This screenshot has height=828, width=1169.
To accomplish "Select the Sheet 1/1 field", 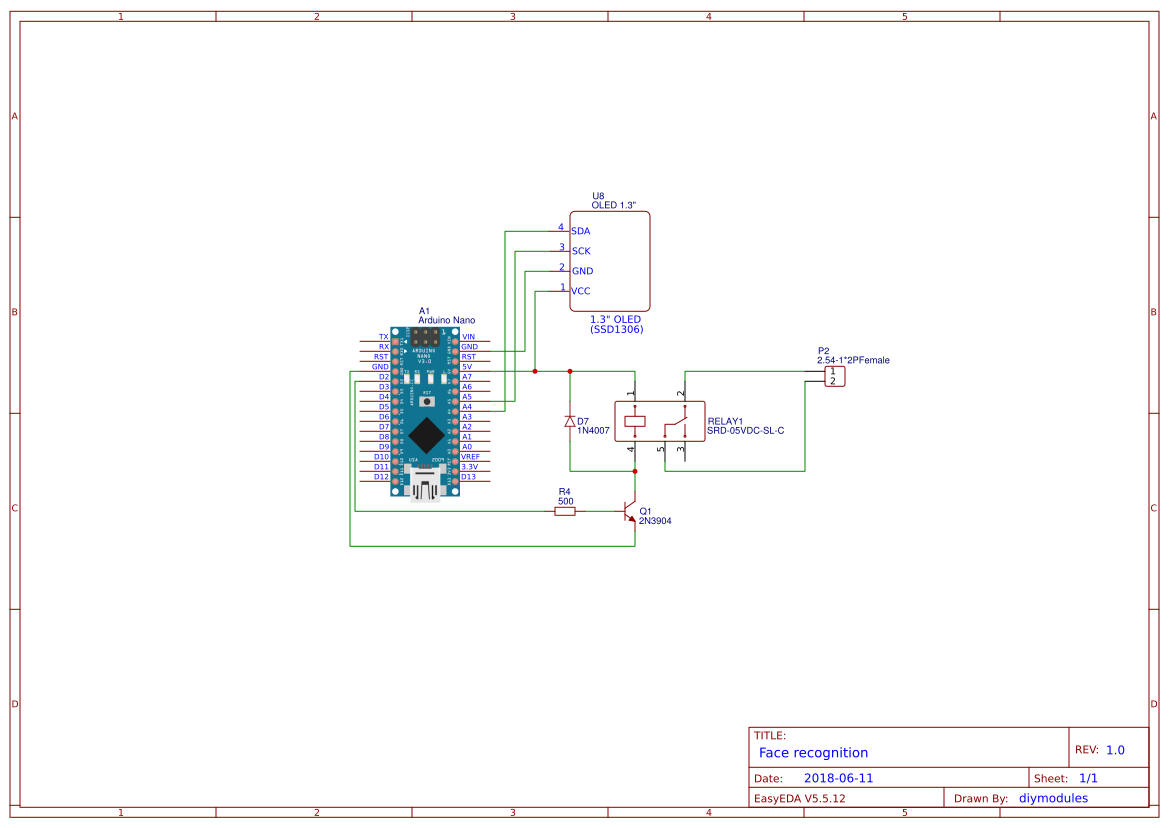I will click(x=1087, y=778).
